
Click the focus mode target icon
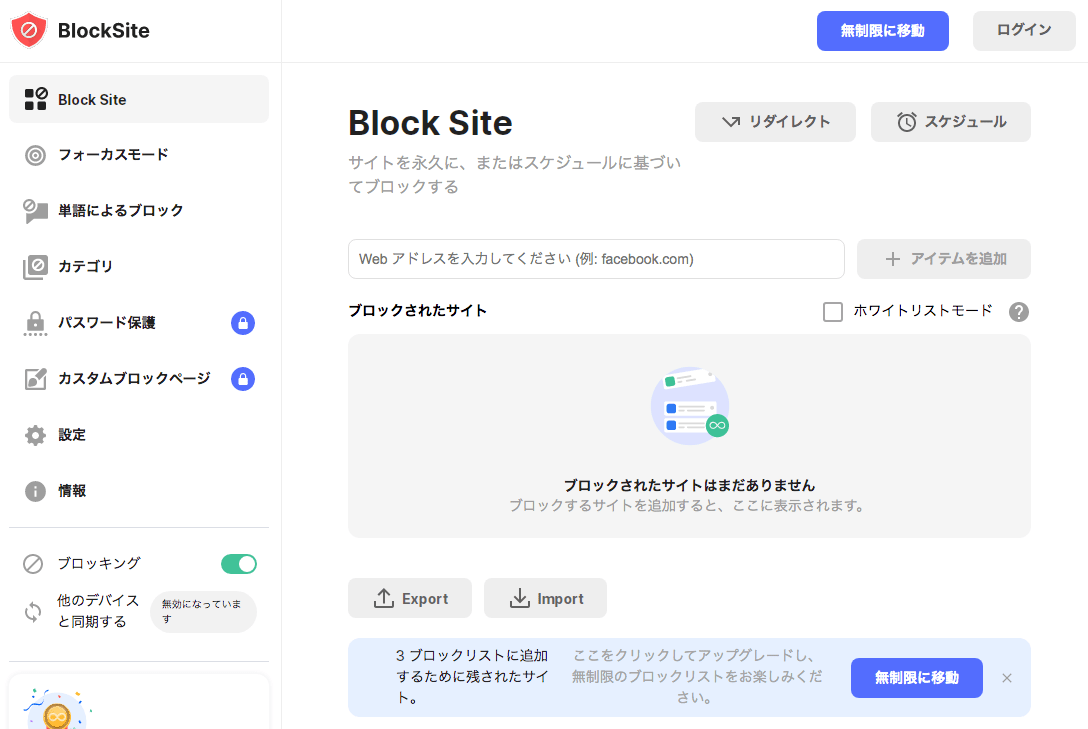(x=35, y=155)
